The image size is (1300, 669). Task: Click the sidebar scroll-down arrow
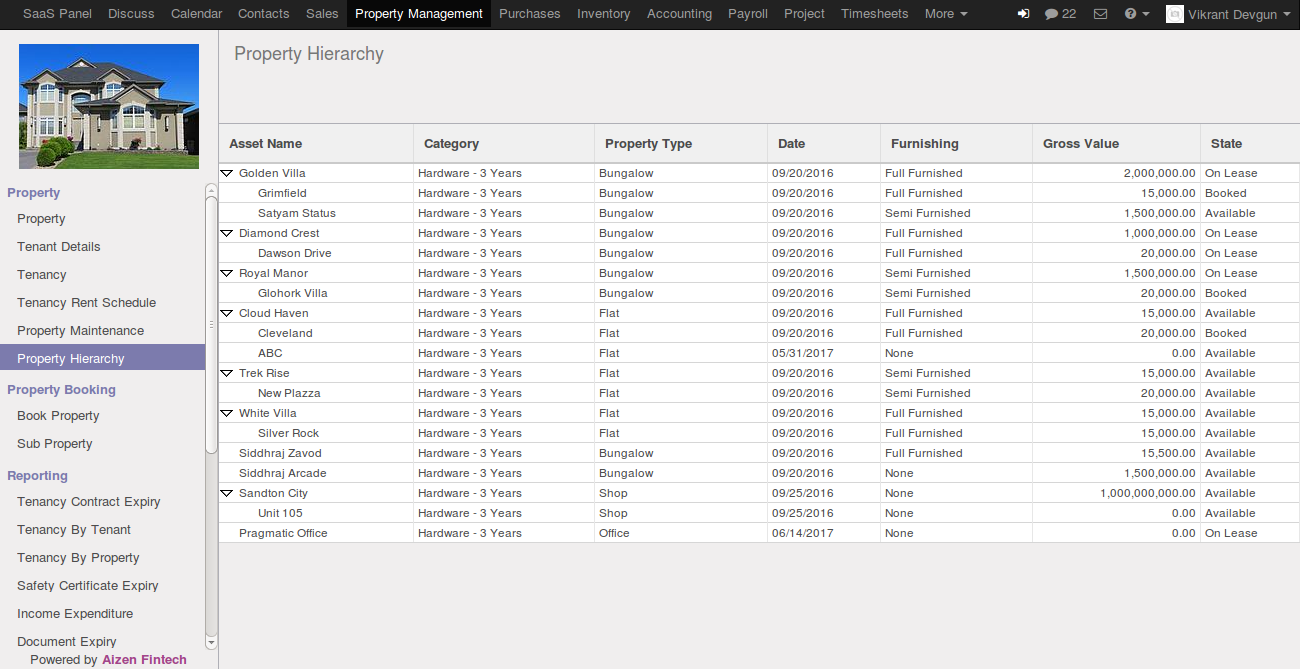(x=211, y=641)
